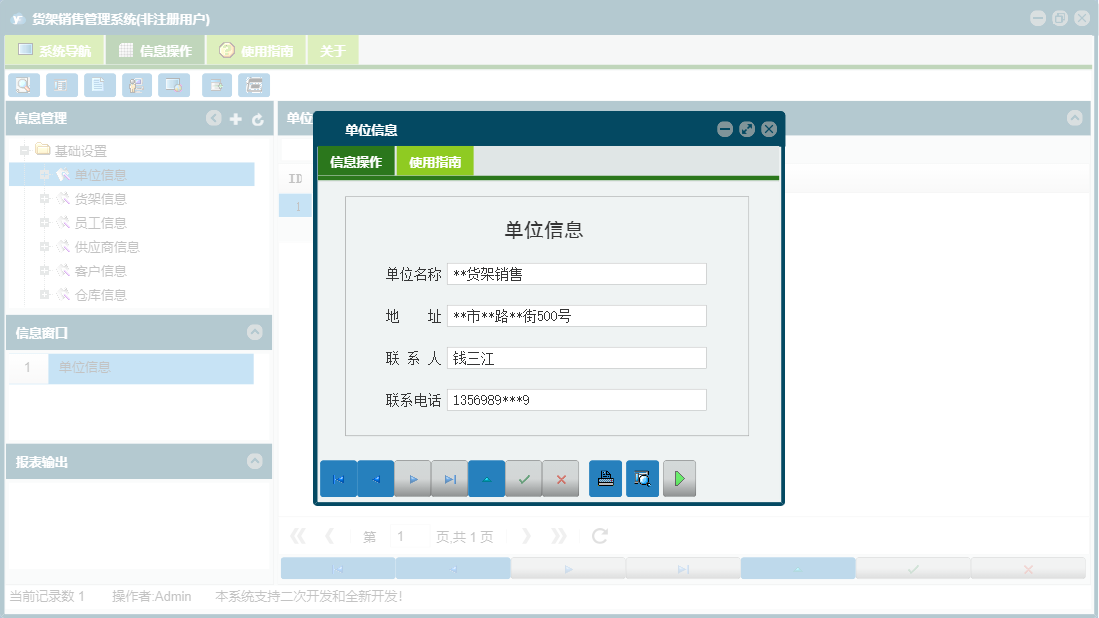Image resolution: width=1099 pixels, height=618 pixels.
Task: Click the previous record arrow
Action: click(x=375, y=478)
